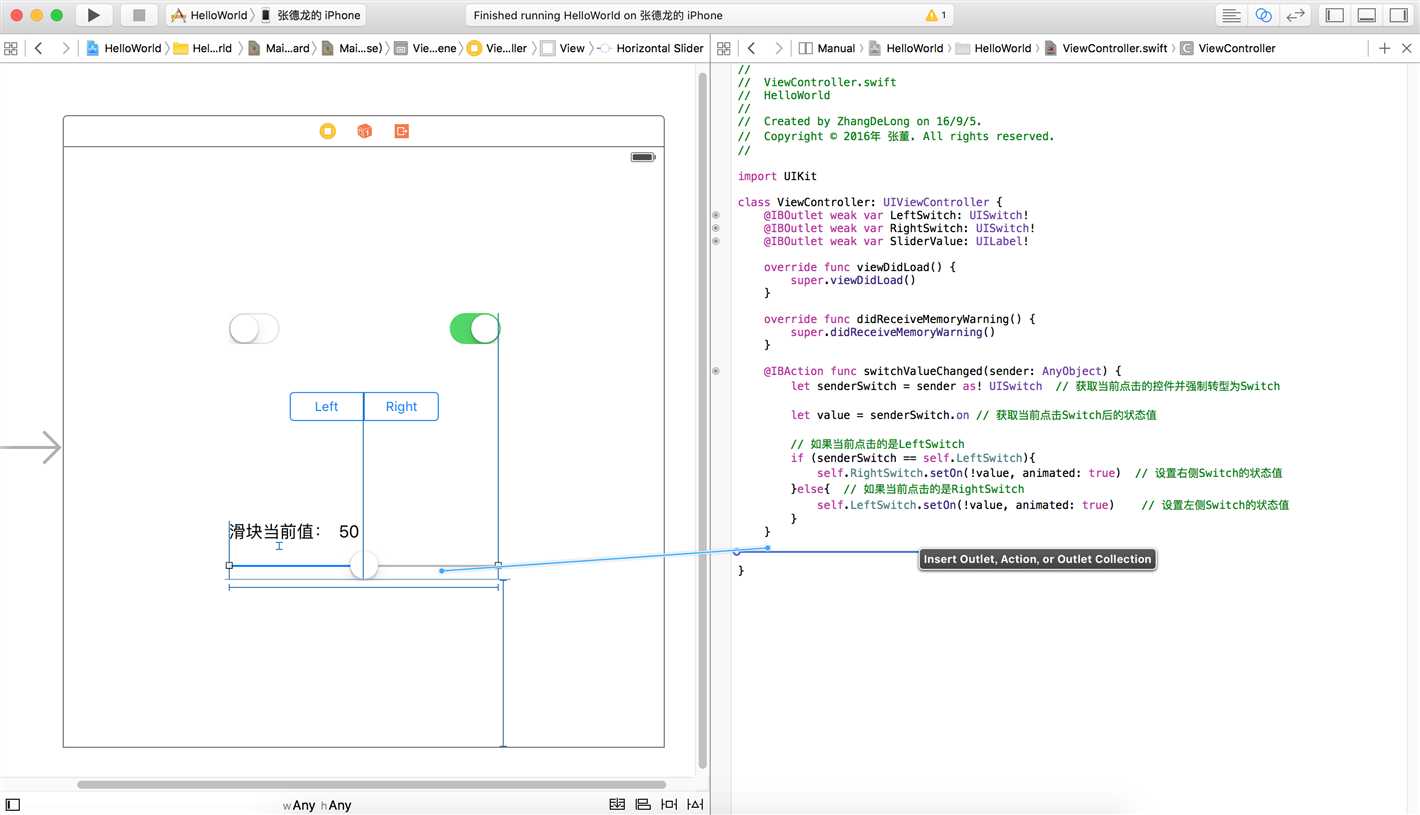Image resolution: width=1420 pixels, height=815 pixels.
Task: Open the Vie...ller controller breadcrumb
Action: (x=498, y=48)
